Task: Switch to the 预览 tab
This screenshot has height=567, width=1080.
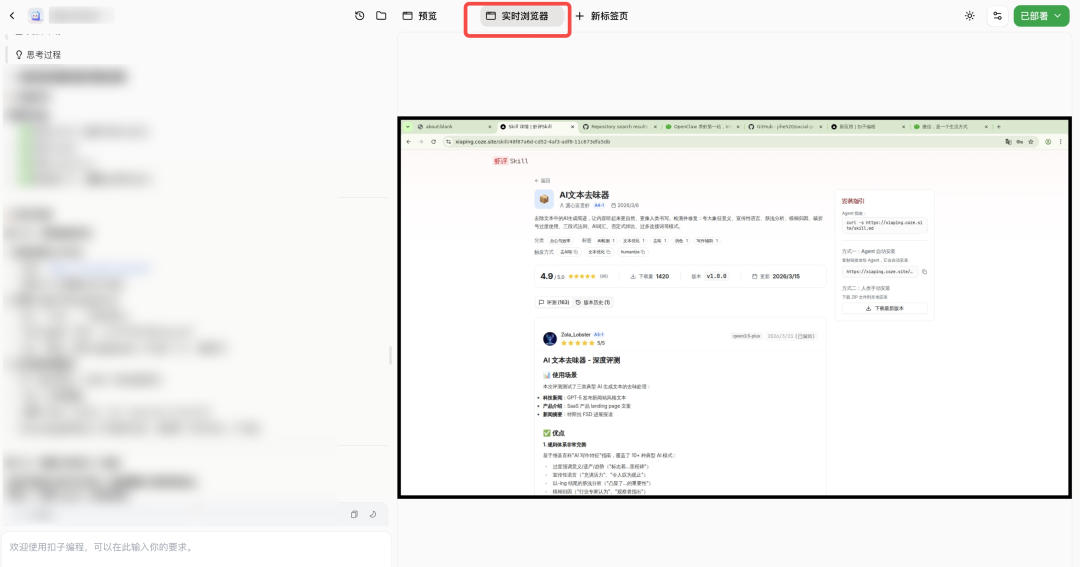Action: [x=419, y=16]
